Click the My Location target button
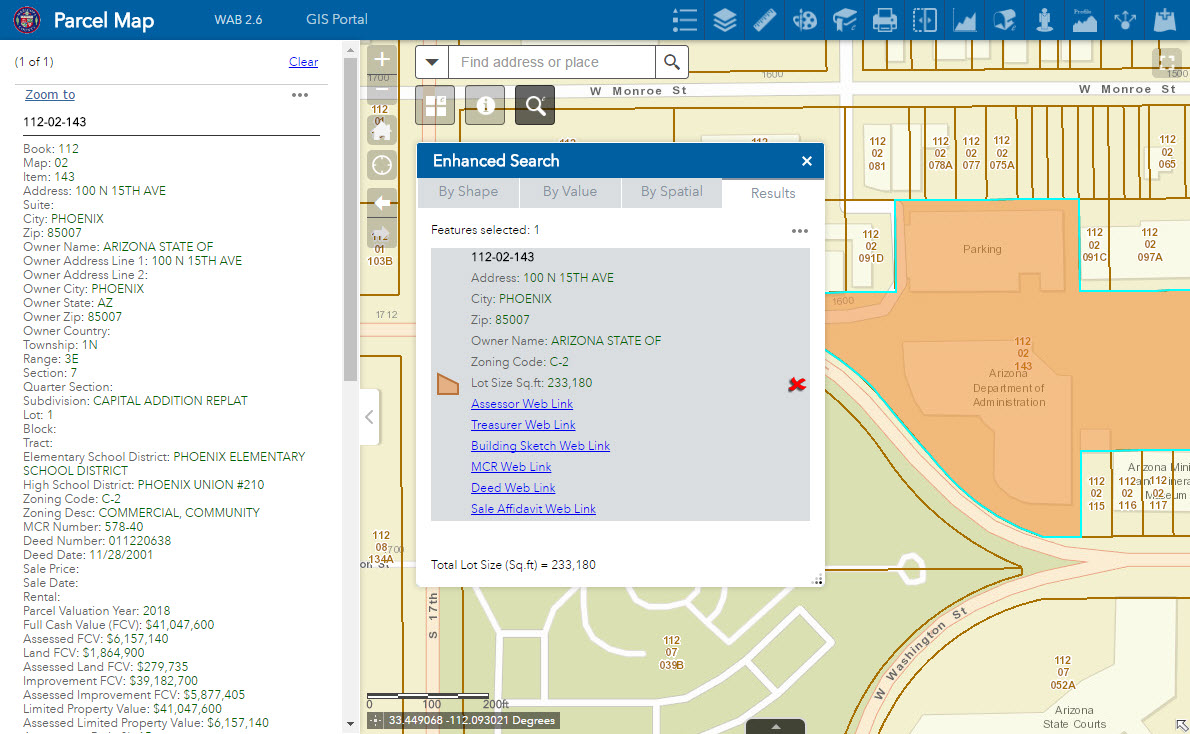The height and width of the screenshot is (734, 1190). 381,166
